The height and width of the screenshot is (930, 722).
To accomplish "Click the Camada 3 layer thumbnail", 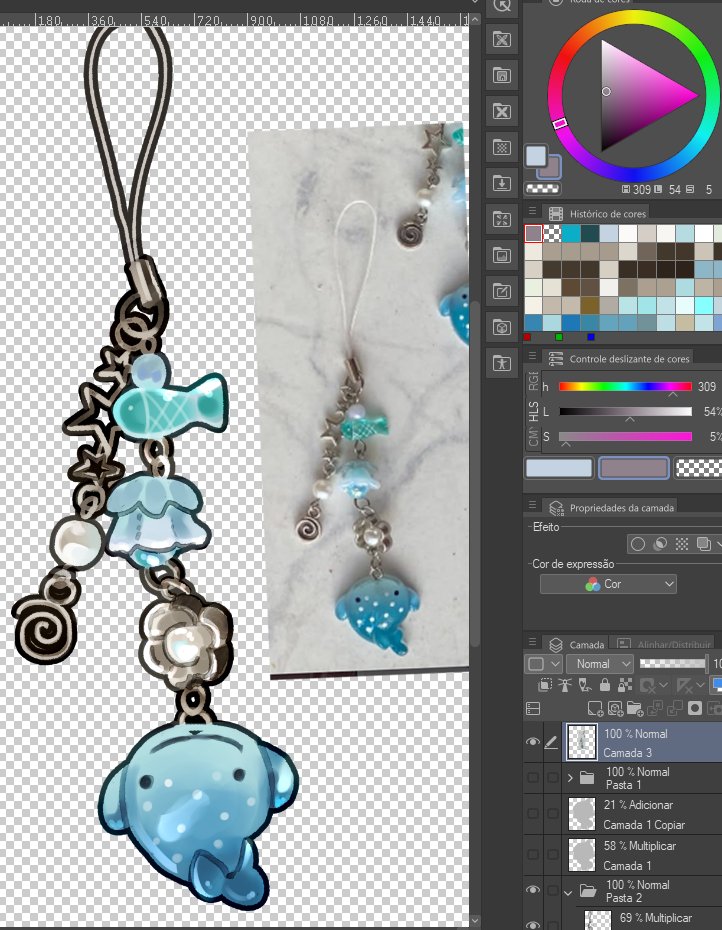I will pyautogui.click(x=581, y=741).
